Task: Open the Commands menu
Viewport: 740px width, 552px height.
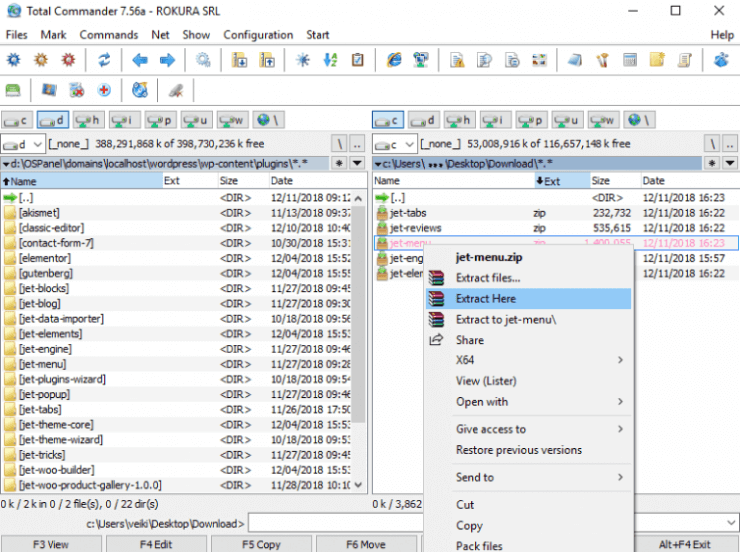Action: 109,34
